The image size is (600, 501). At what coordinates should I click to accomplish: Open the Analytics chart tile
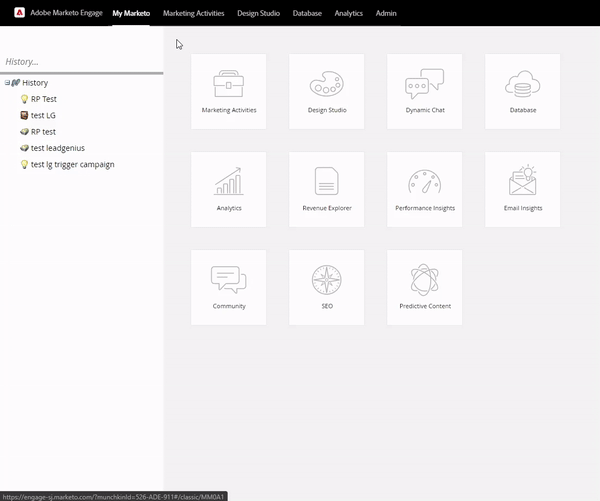coord(228,189)
